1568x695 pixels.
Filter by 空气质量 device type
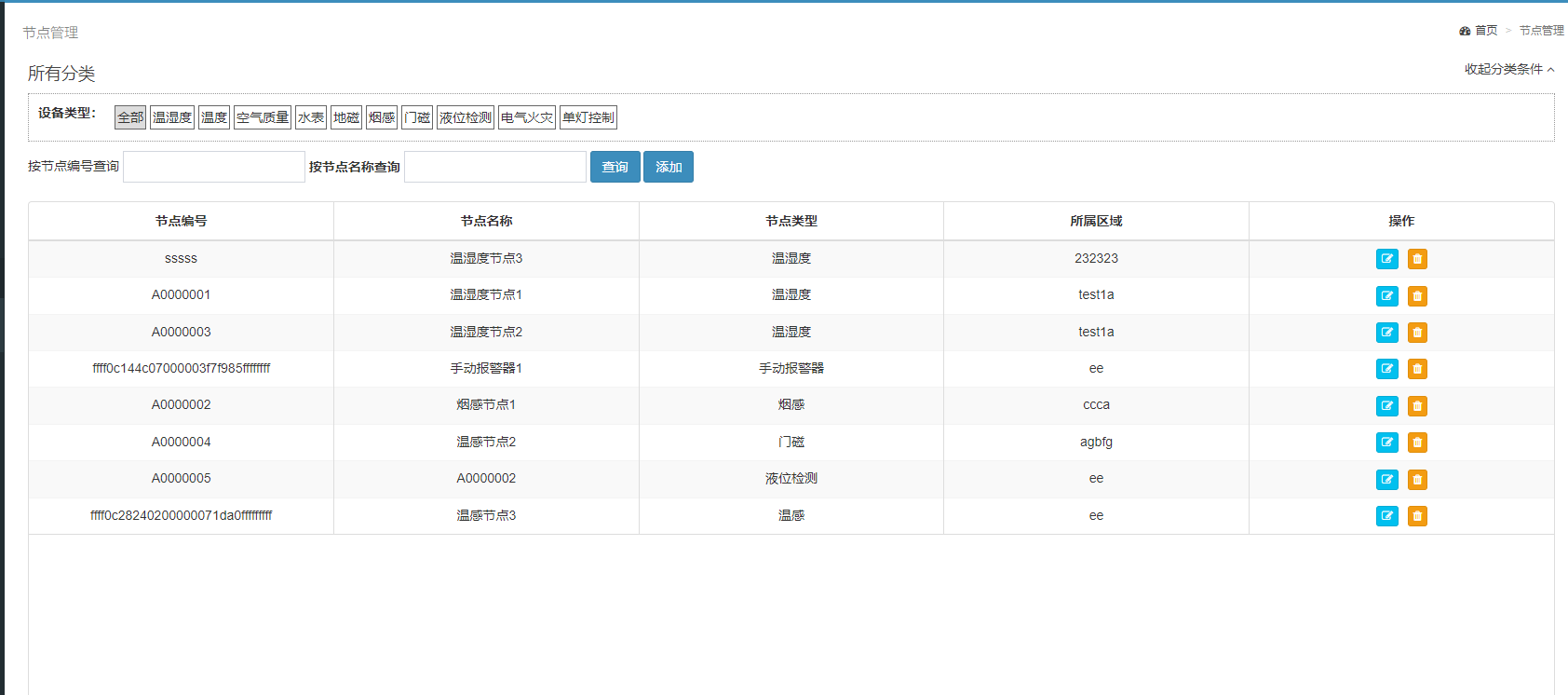coord(263,117)
